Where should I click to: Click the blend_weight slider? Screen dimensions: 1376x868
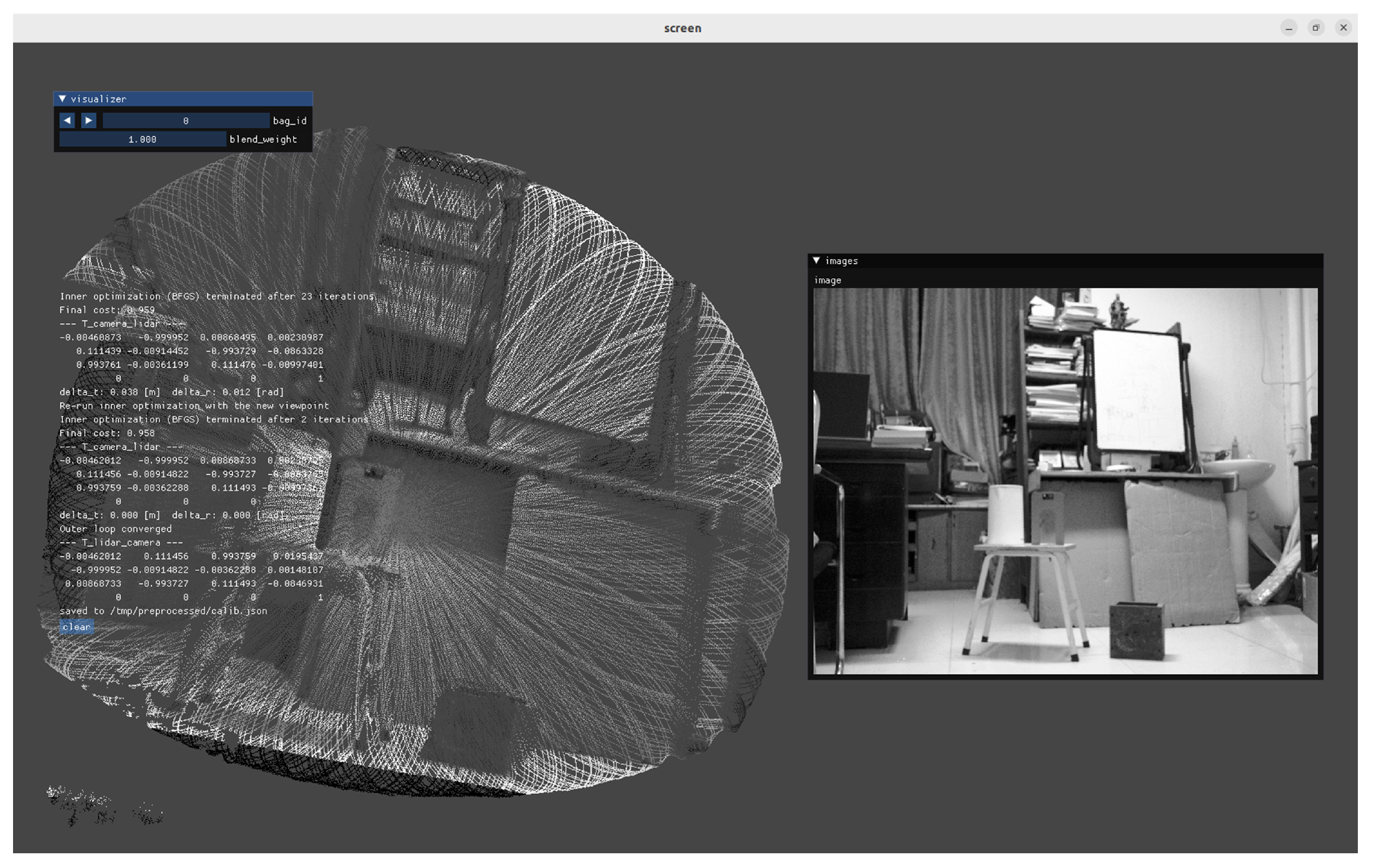(x=142, y=139)
